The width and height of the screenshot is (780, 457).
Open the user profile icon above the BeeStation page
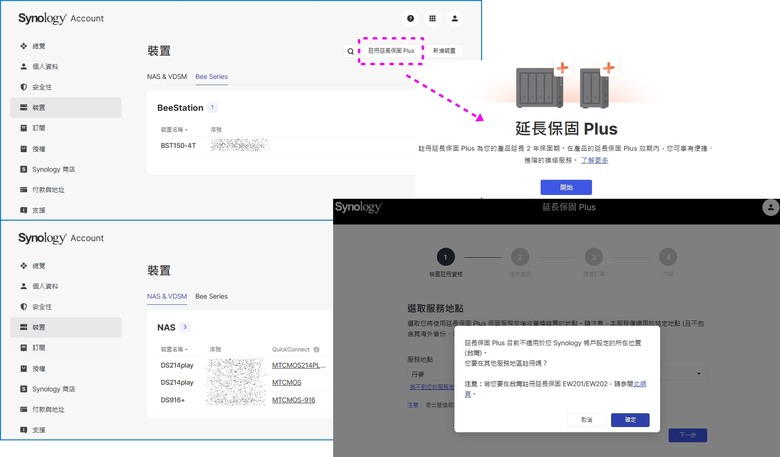point(455,18)
